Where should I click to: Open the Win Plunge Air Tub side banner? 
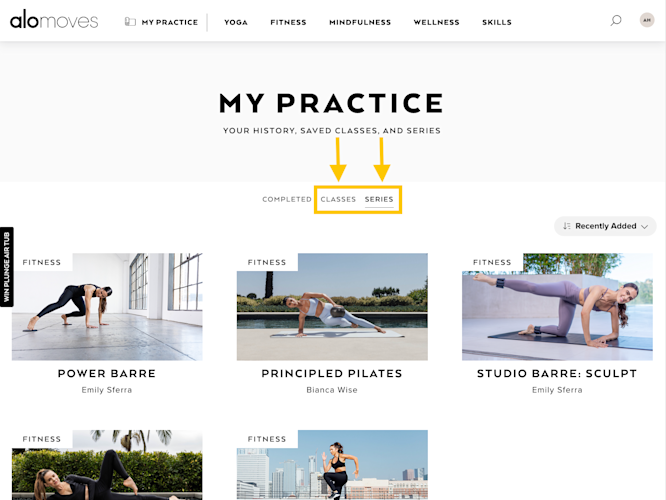pos(6,267)
